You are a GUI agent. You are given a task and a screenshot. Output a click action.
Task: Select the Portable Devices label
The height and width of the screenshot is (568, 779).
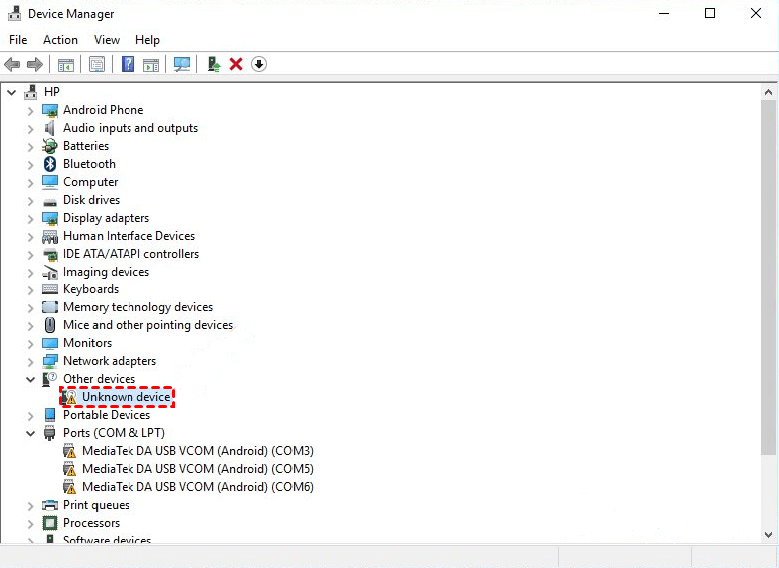pos(106,414)
